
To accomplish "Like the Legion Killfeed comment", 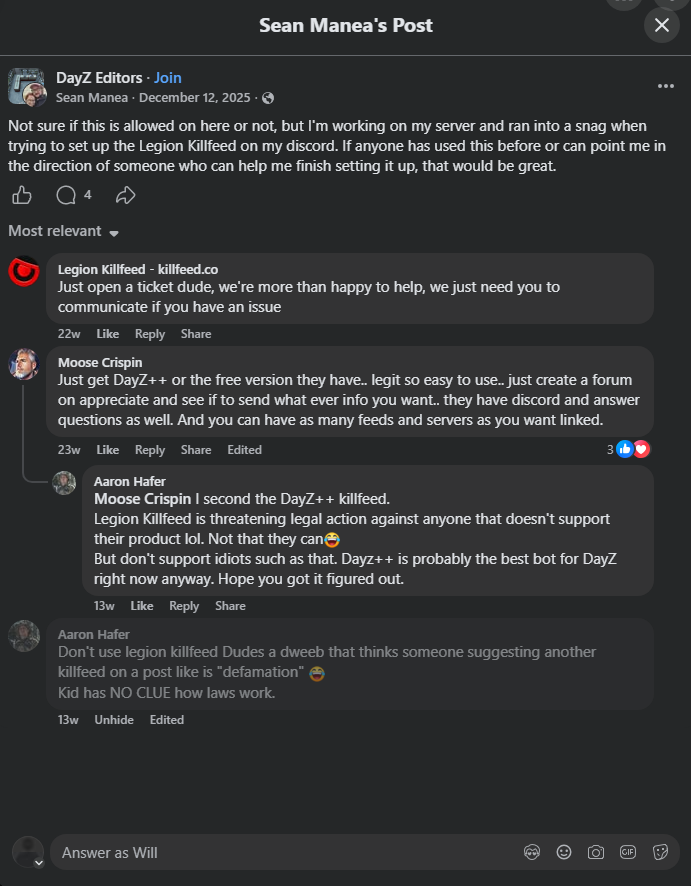I will (x=107, y=334).
